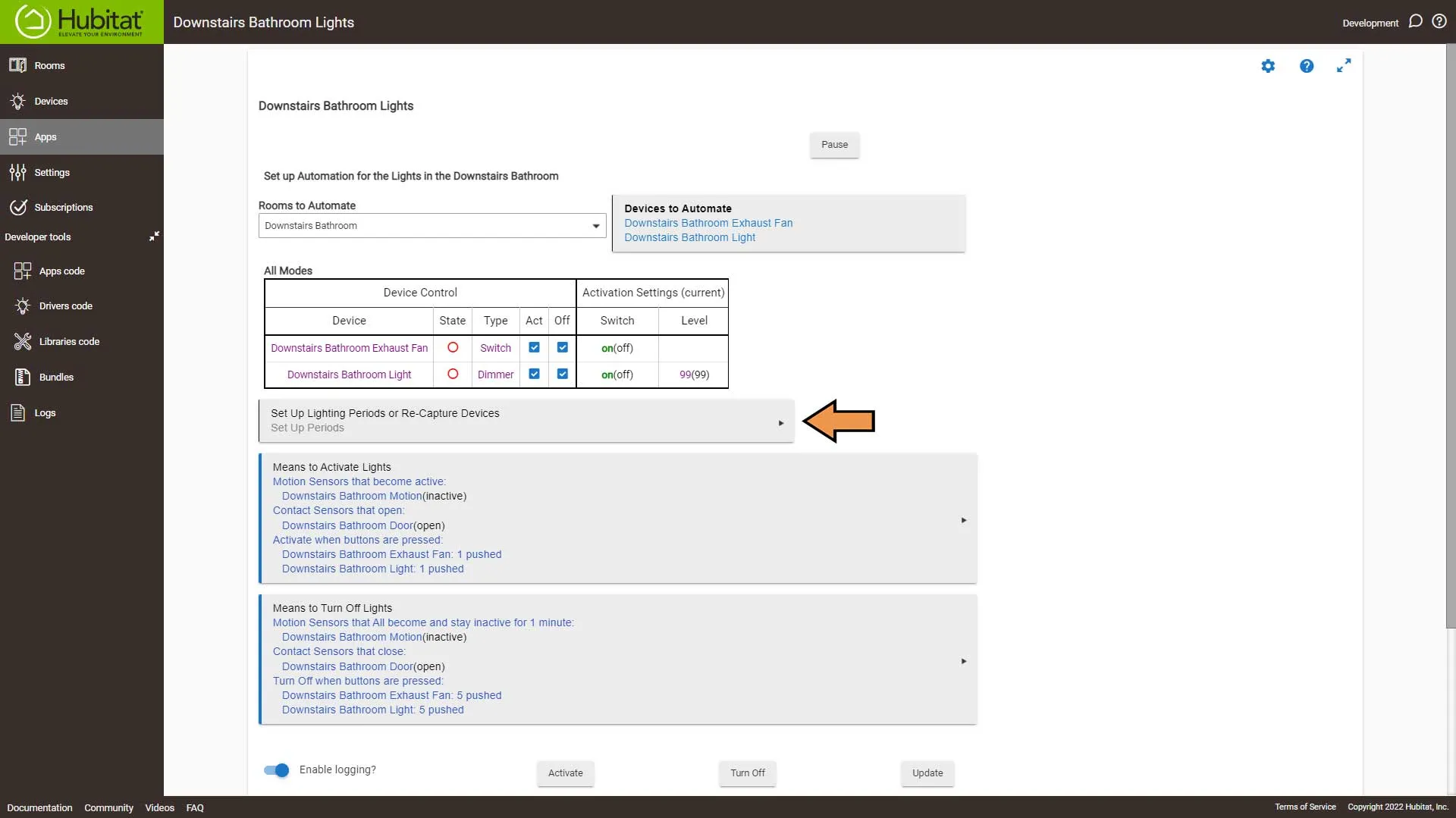Open Downstairs Bathroom Light in Devices to Automate
The image size is (1456, 818).
click(x=689, y=237)
